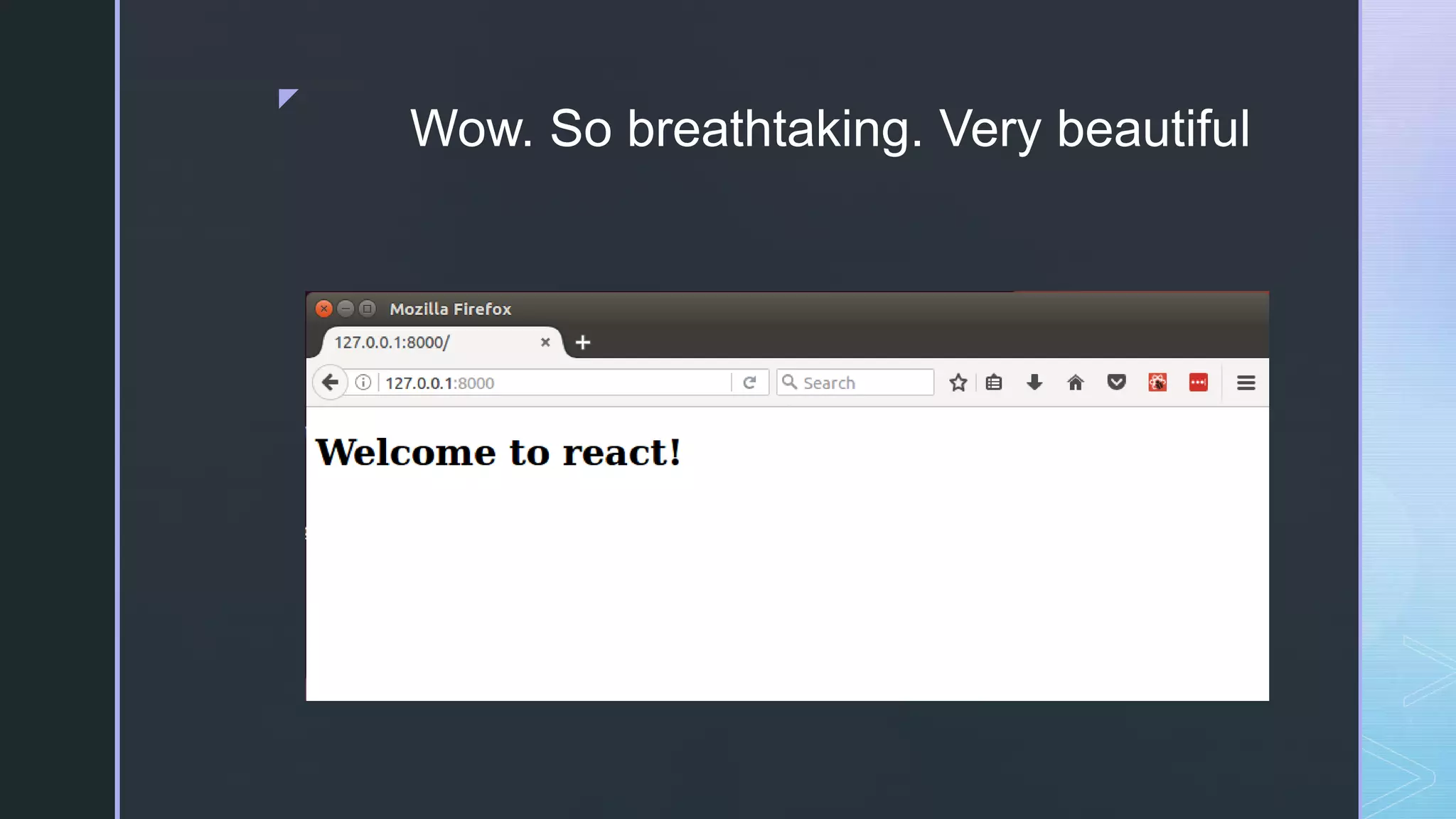The height and width of the screenshot is (819, 1456).
Task: Click the address bar URL field
Action: click(x=555, y=382)
